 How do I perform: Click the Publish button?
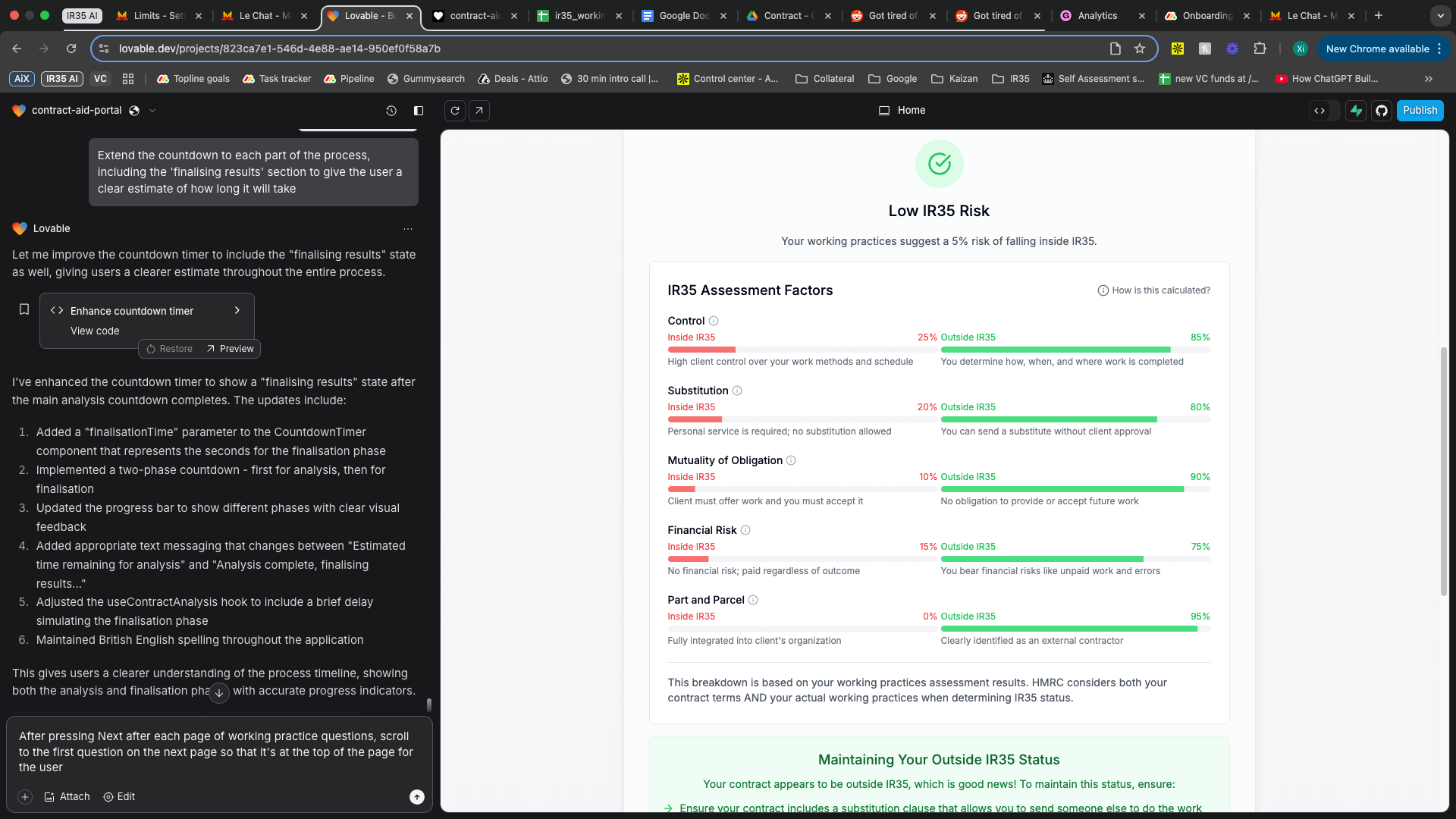coord(1420,111)
